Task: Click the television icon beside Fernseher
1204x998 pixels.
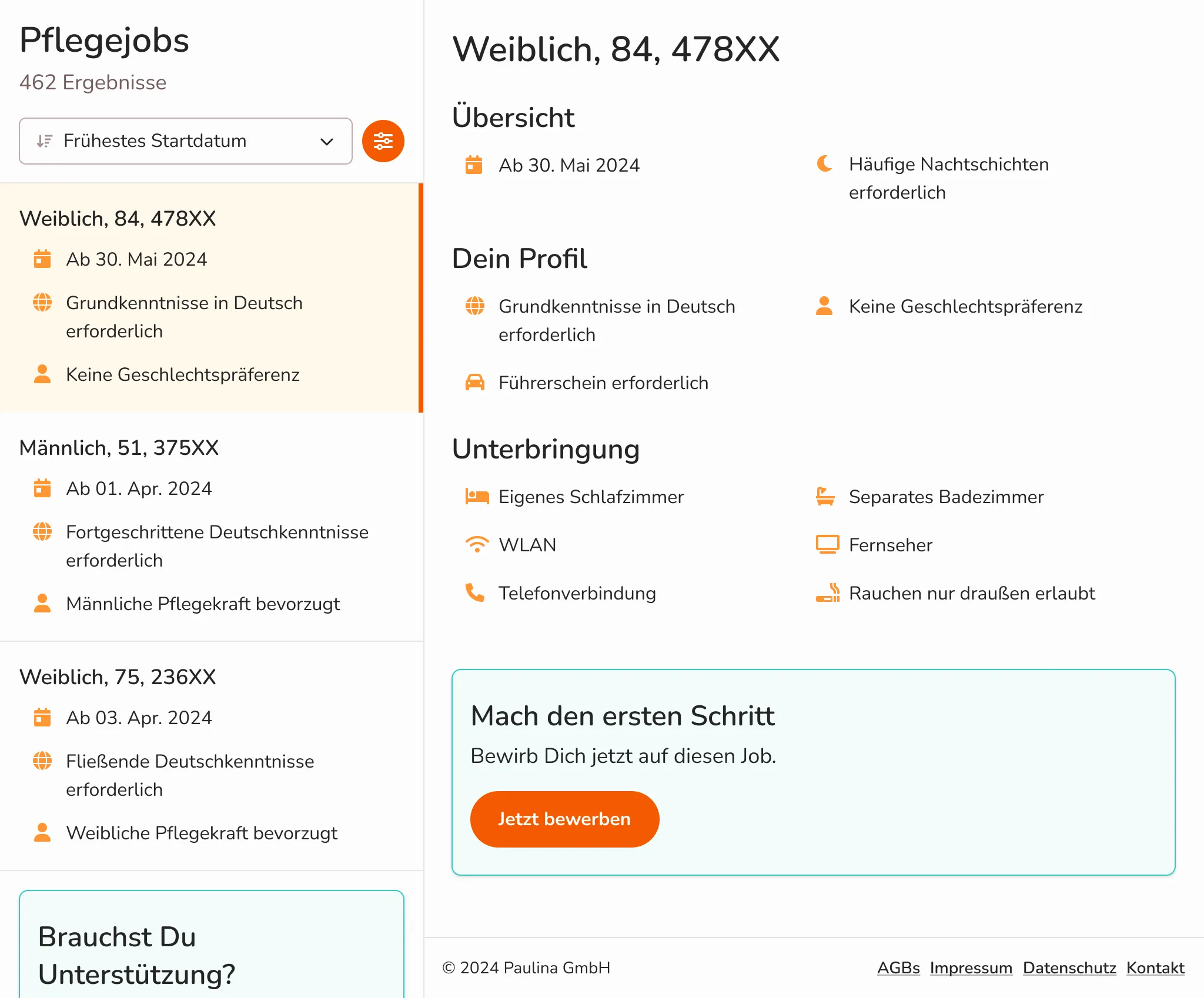Action: 827,544
